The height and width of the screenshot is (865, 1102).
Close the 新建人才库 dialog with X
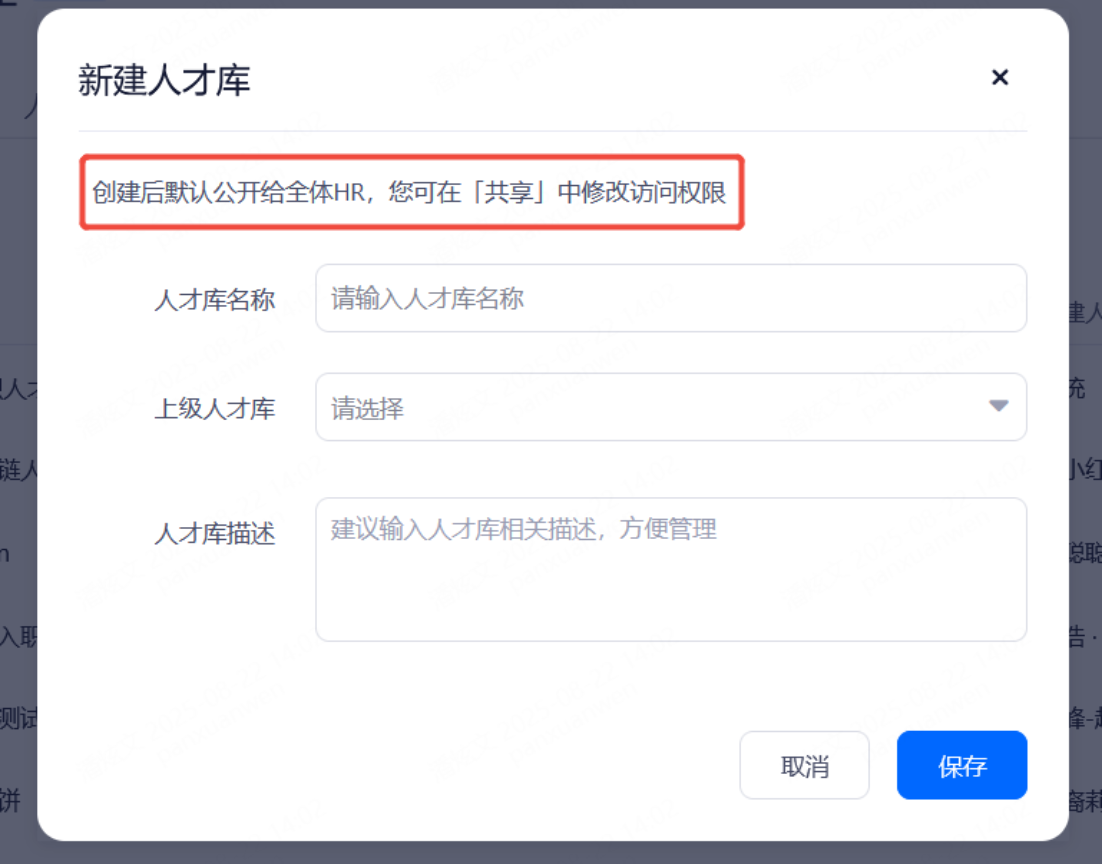(999, 78)
